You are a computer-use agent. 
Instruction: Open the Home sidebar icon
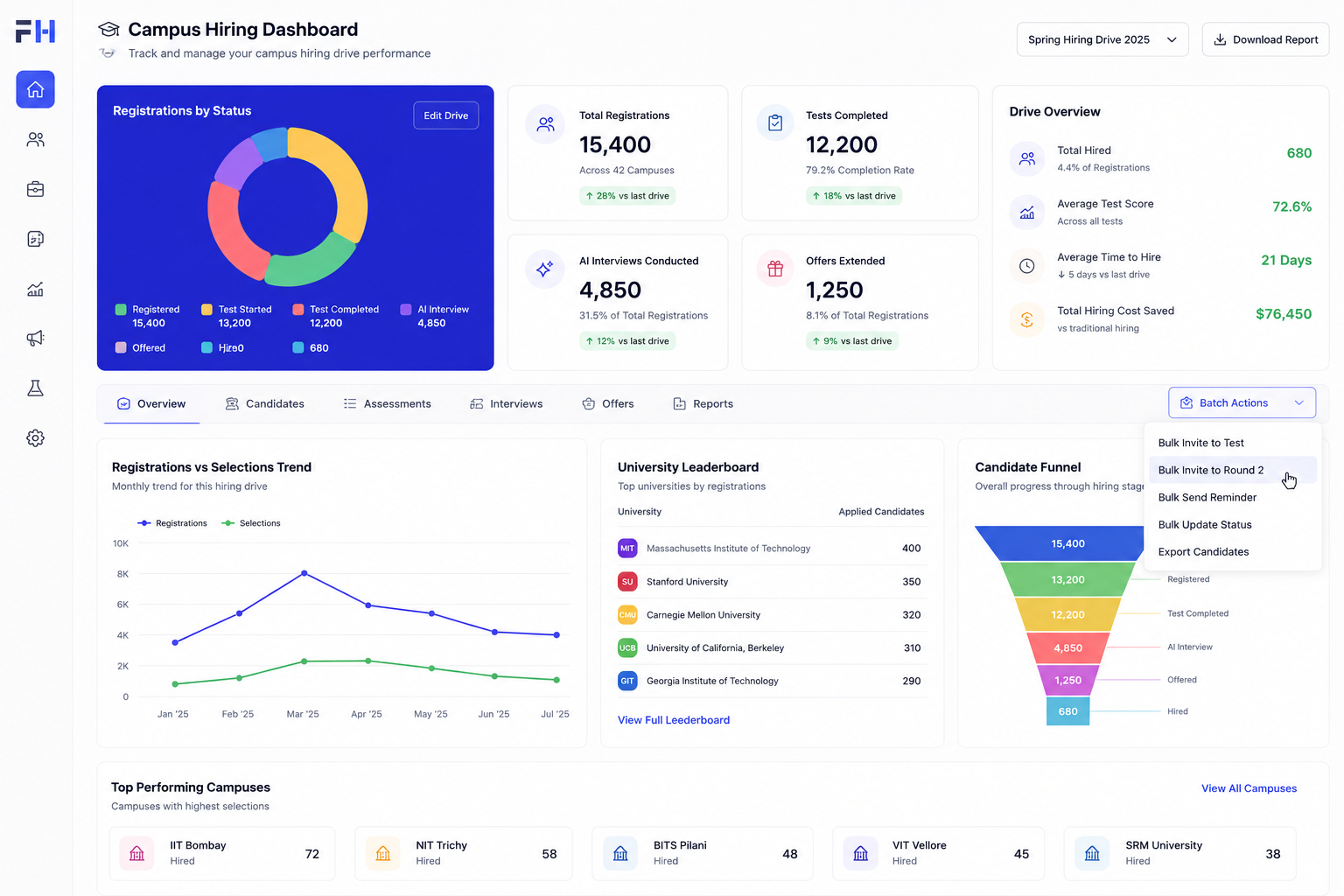coord(35,89)
